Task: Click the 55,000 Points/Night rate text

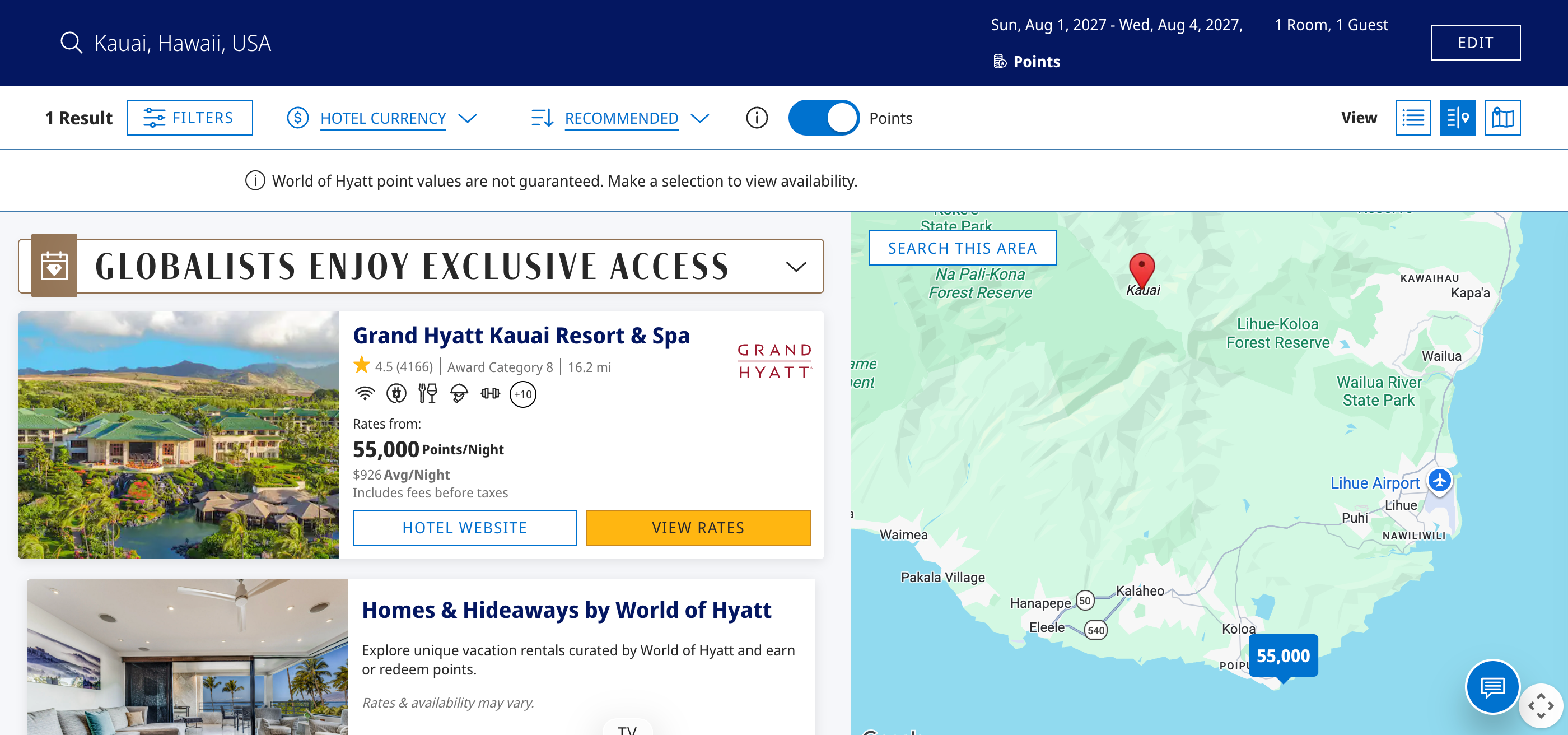Action: pyautogui.click(x=428, y=449)
